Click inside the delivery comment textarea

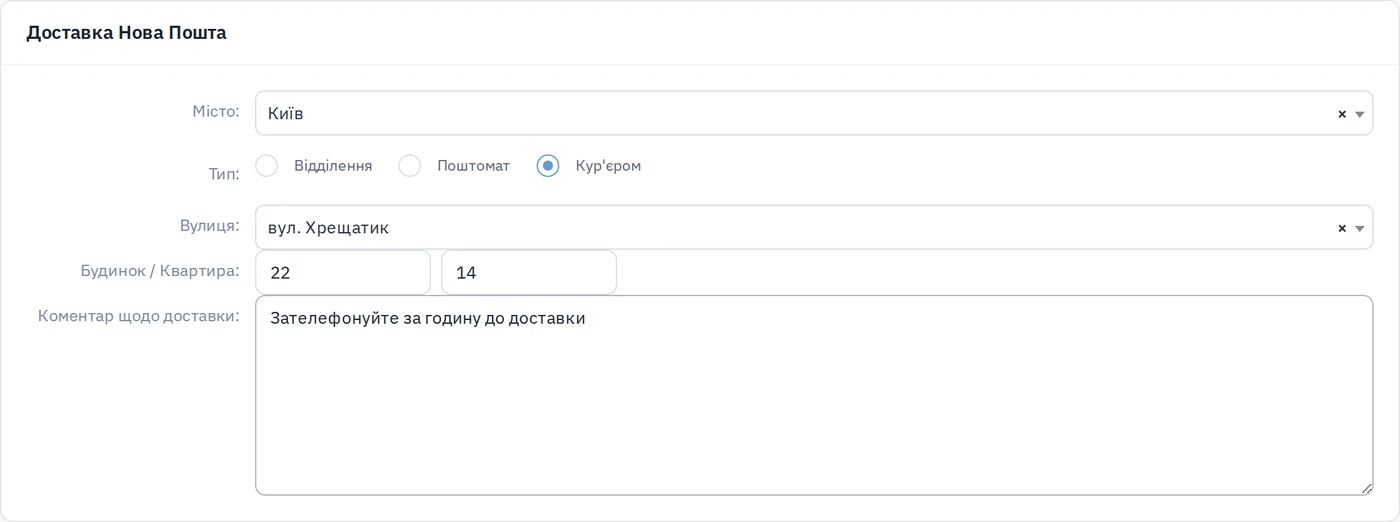pyautogui.click(x=814, y=395)
